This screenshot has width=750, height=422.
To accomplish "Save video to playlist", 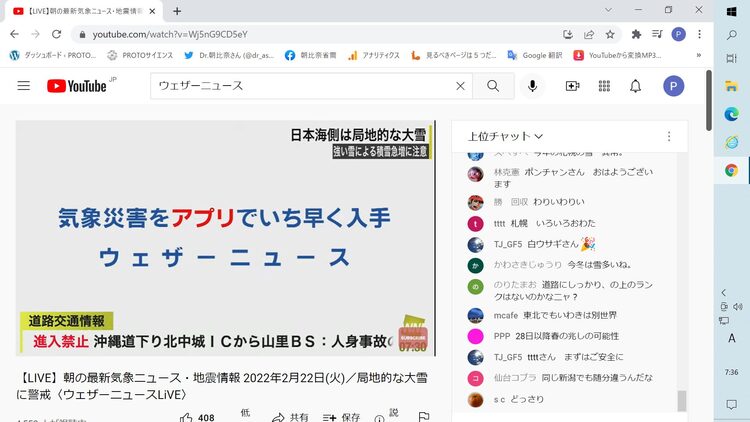I will coord(341,418).
